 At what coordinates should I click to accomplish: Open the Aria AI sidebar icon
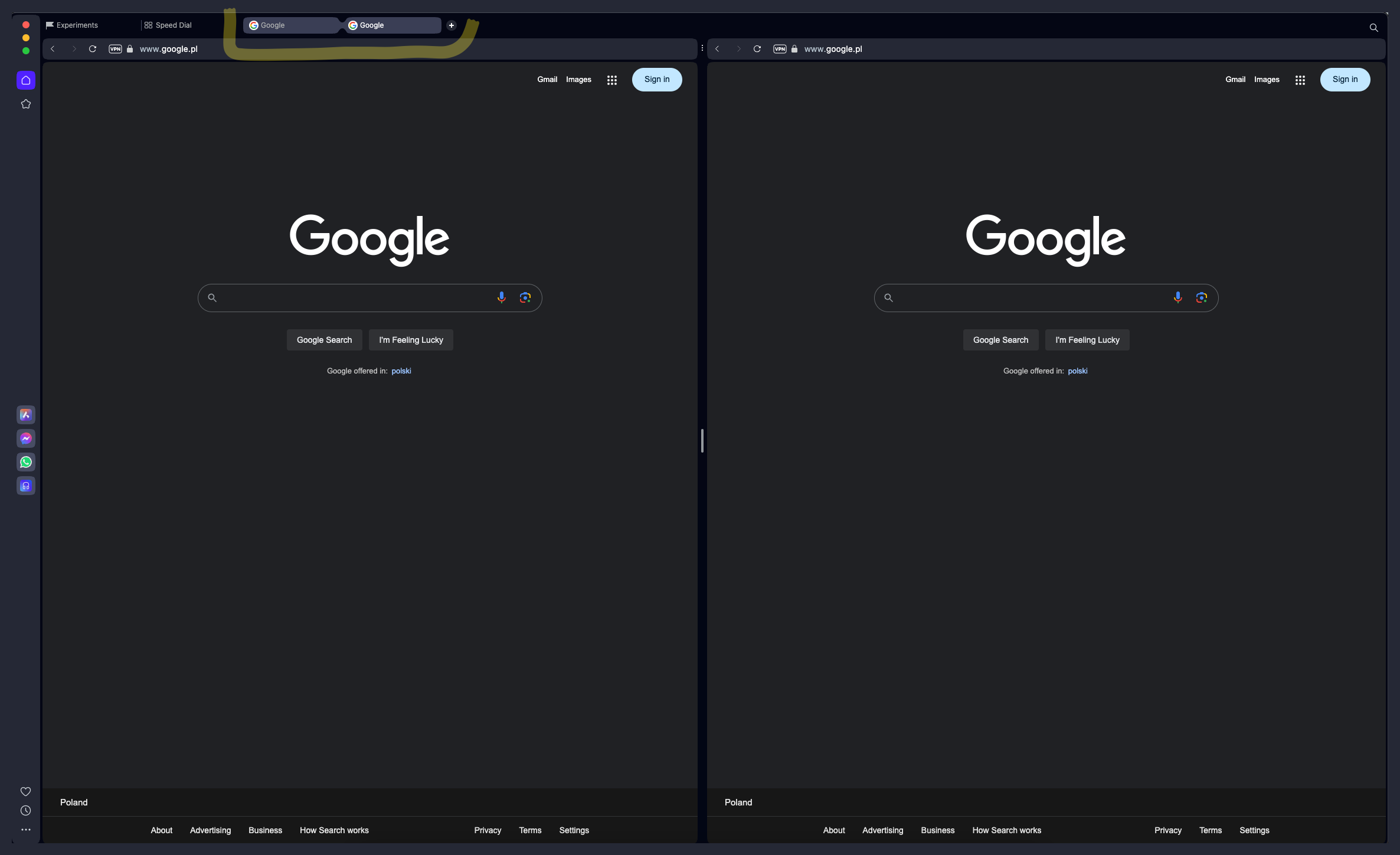point(26,415)
